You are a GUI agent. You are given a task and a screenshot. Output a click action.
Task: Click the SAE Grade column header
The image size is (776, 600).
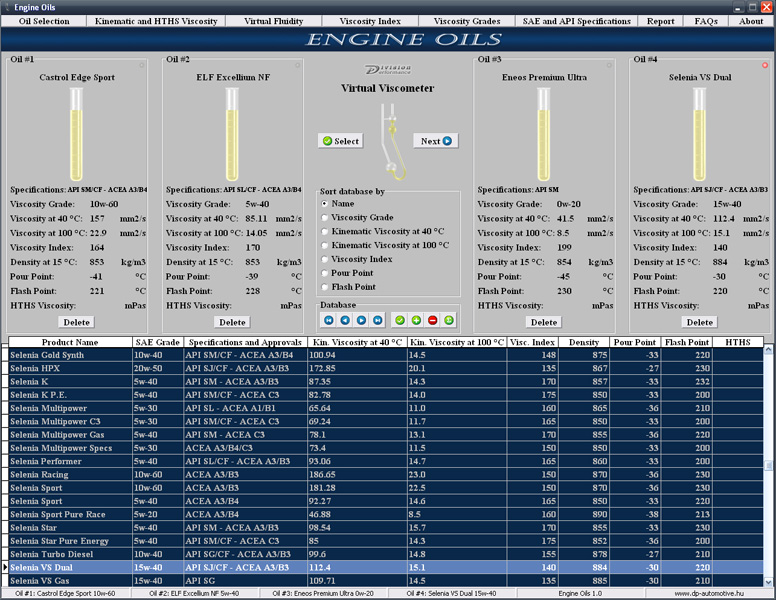158,342
